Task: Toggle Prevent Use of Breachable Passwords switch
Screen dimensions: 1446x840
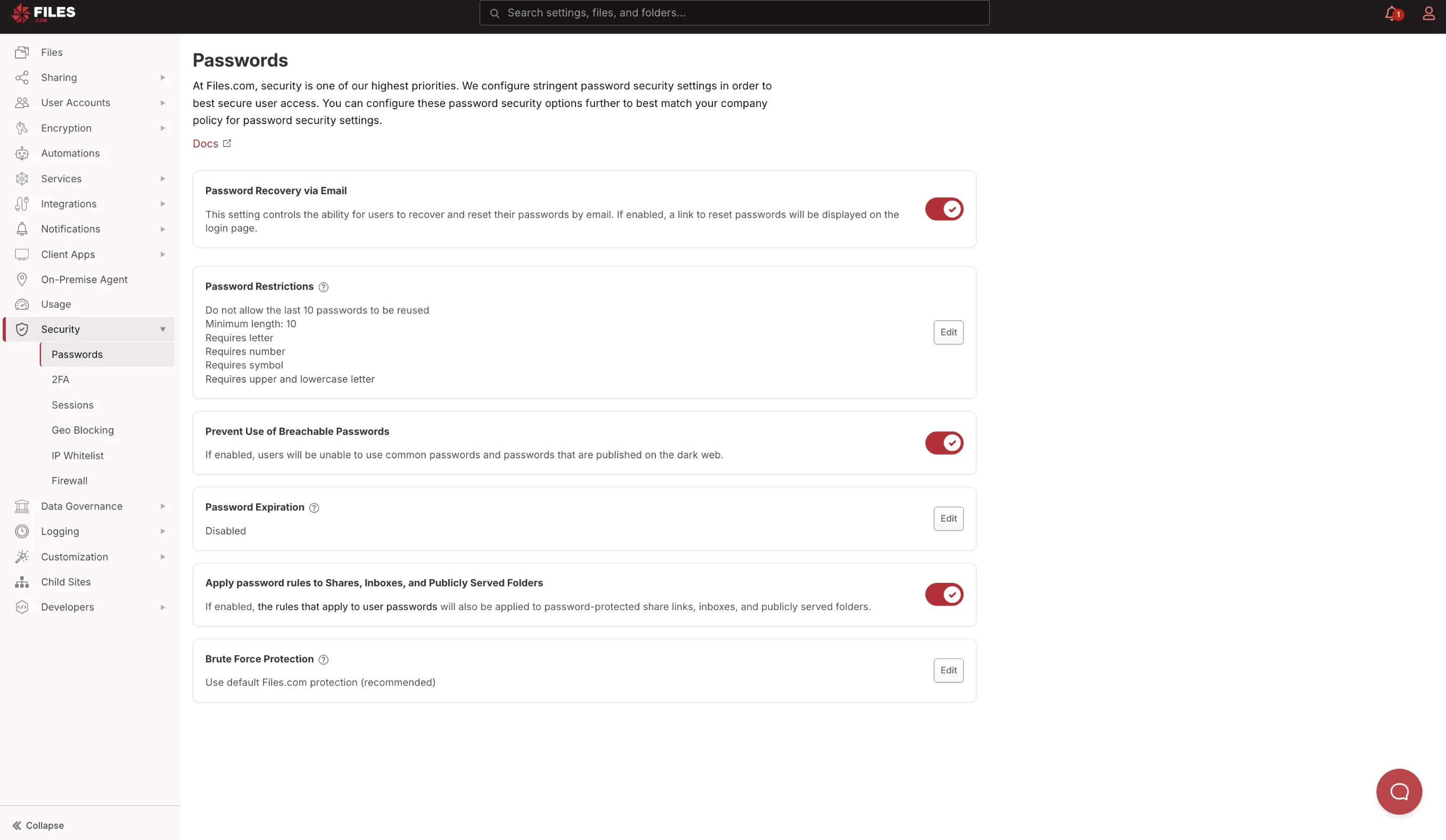Action: 944,443
